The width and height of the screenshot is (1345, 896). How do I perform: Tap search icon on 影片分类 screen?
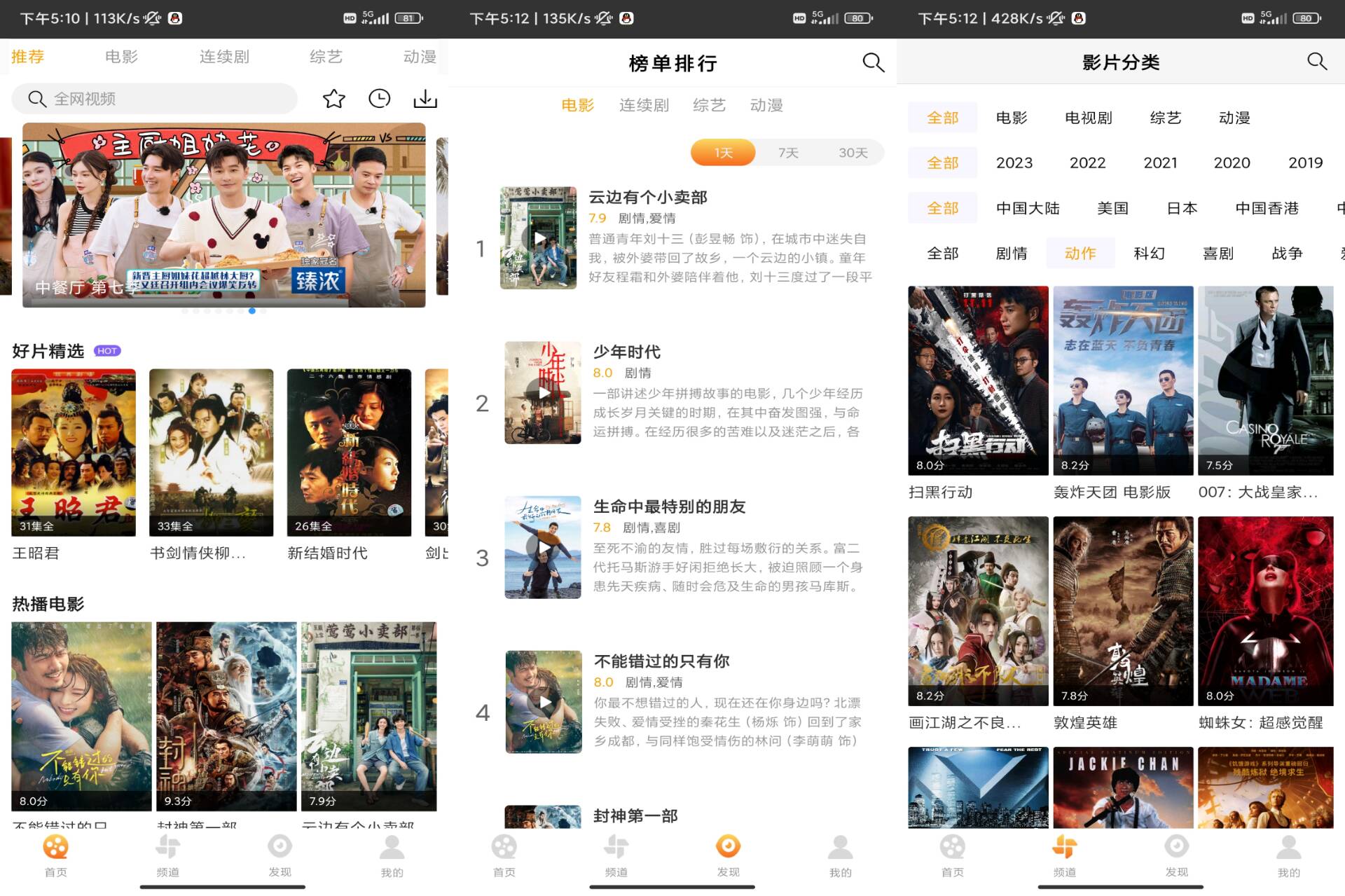1316,62
